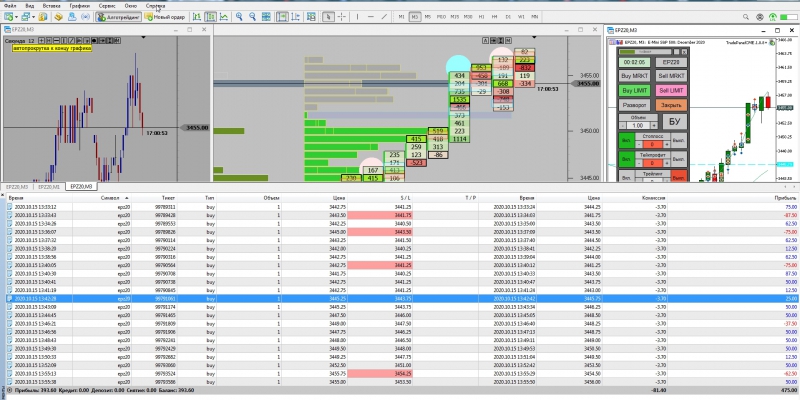Screen dimensions: 800x400
Task: Switch chart to candlestick type
Action: [210, 17]
